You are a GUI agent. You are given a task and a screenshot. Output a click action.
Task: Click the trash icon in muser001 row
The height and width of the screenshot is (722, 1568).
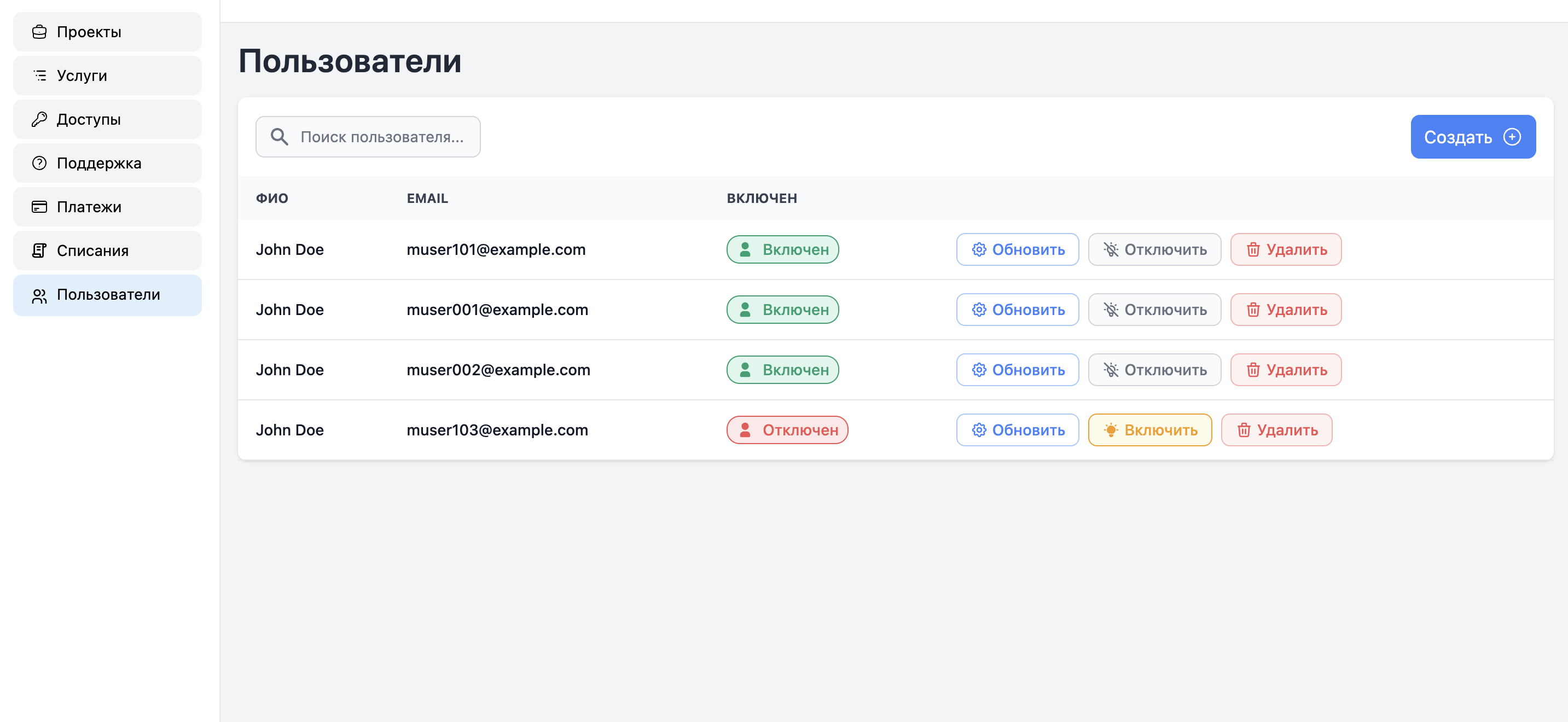1253,310
